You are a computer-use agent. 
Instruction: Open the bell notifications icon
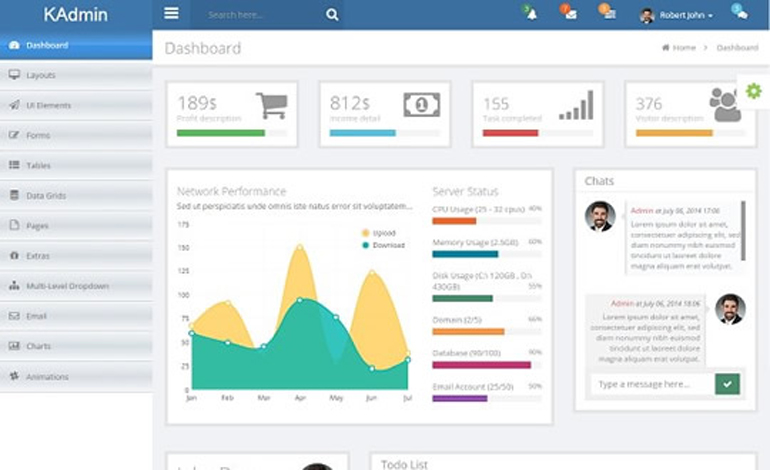pyautogui.click(x=531, y=14)
